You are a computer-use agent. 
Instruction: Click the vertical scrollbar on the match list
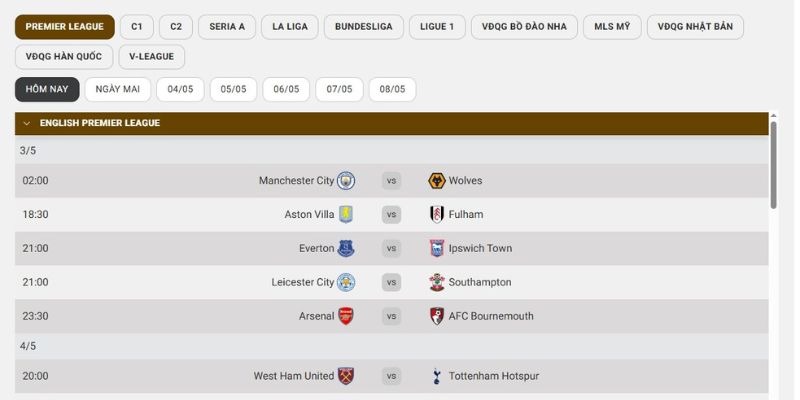773,165
